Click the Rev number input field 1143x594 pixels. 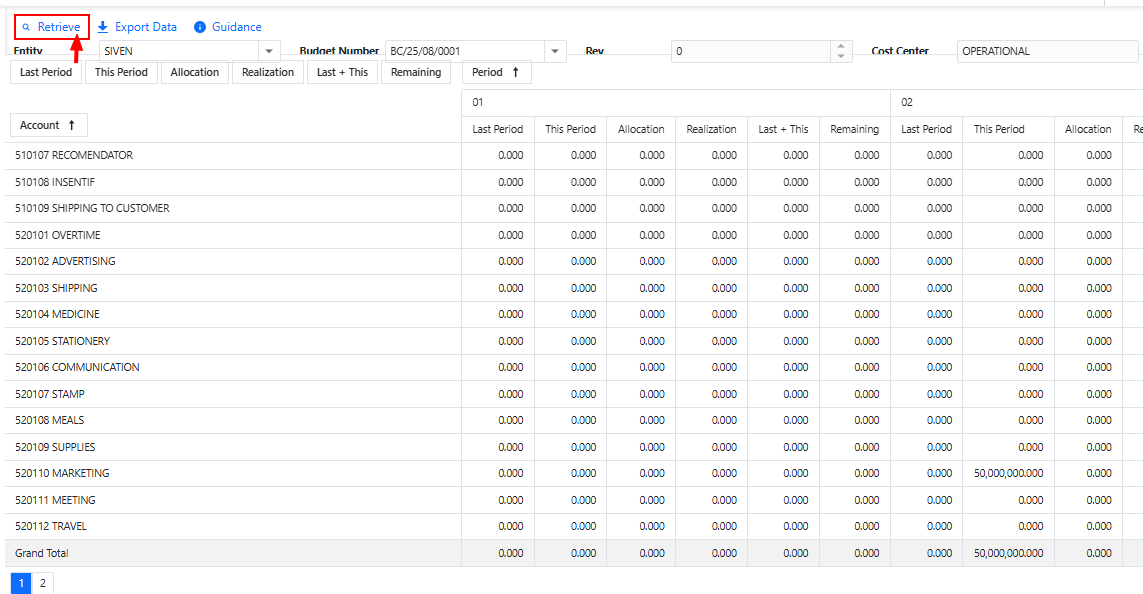[751, 51]
